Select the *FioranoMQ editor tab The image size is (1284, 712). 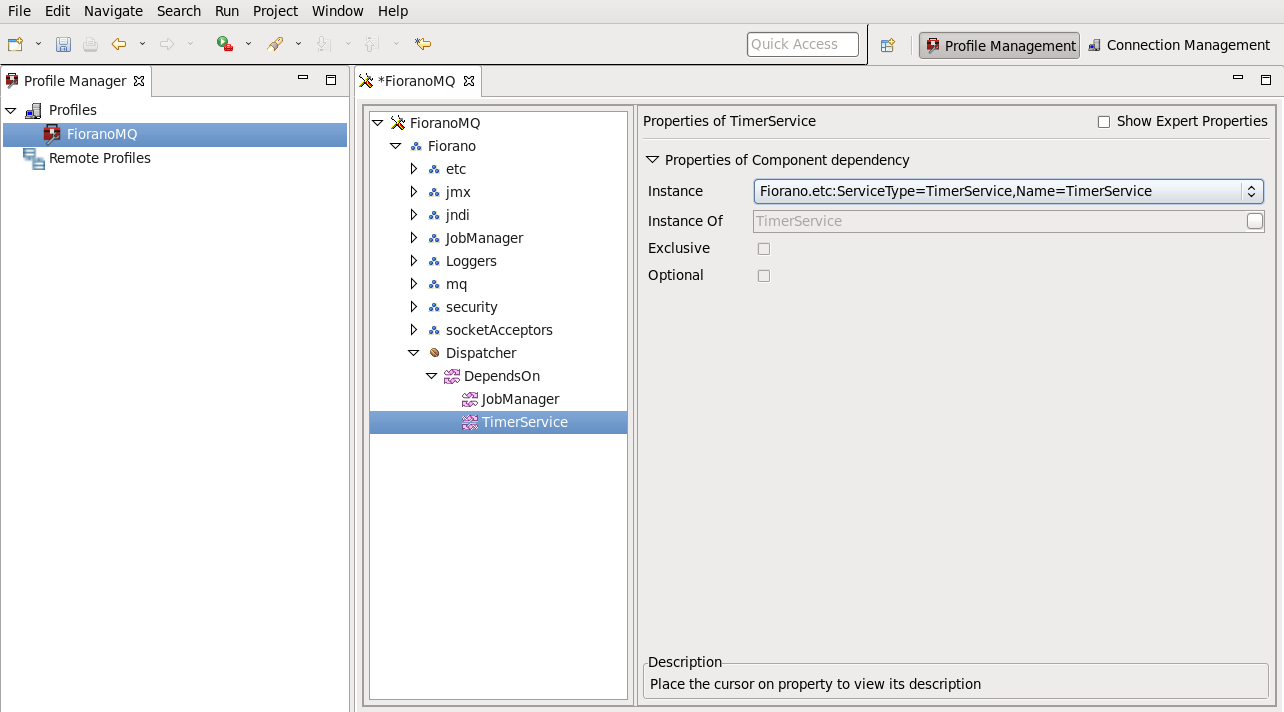coord(417,81)
